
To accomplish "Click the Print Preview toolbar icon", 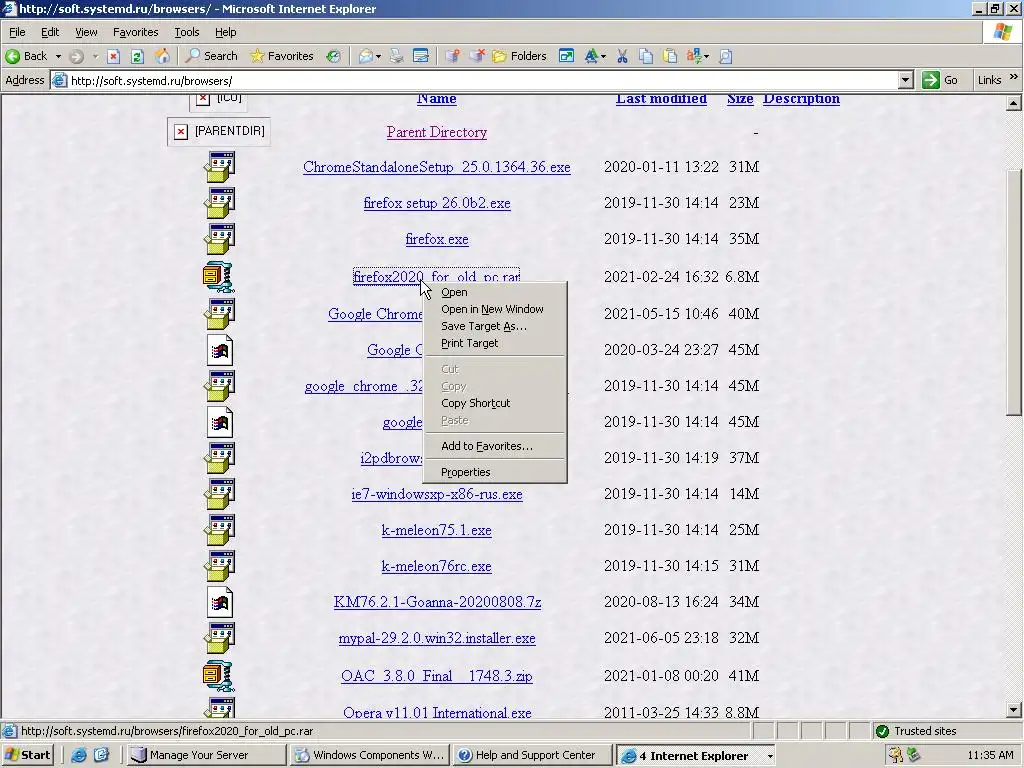I will coord(725,56).
